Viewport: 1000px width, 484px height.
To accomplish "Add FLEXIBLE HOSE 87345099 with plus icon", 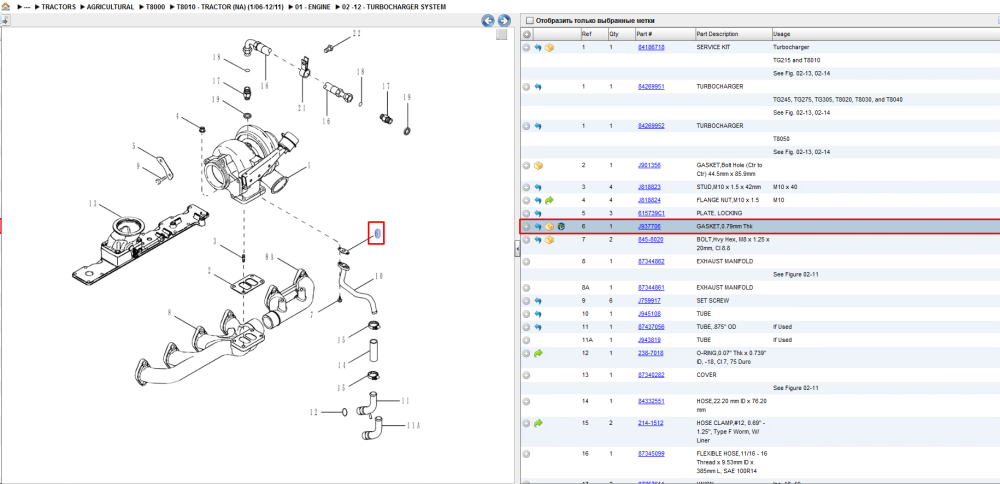I will (526, 454).
